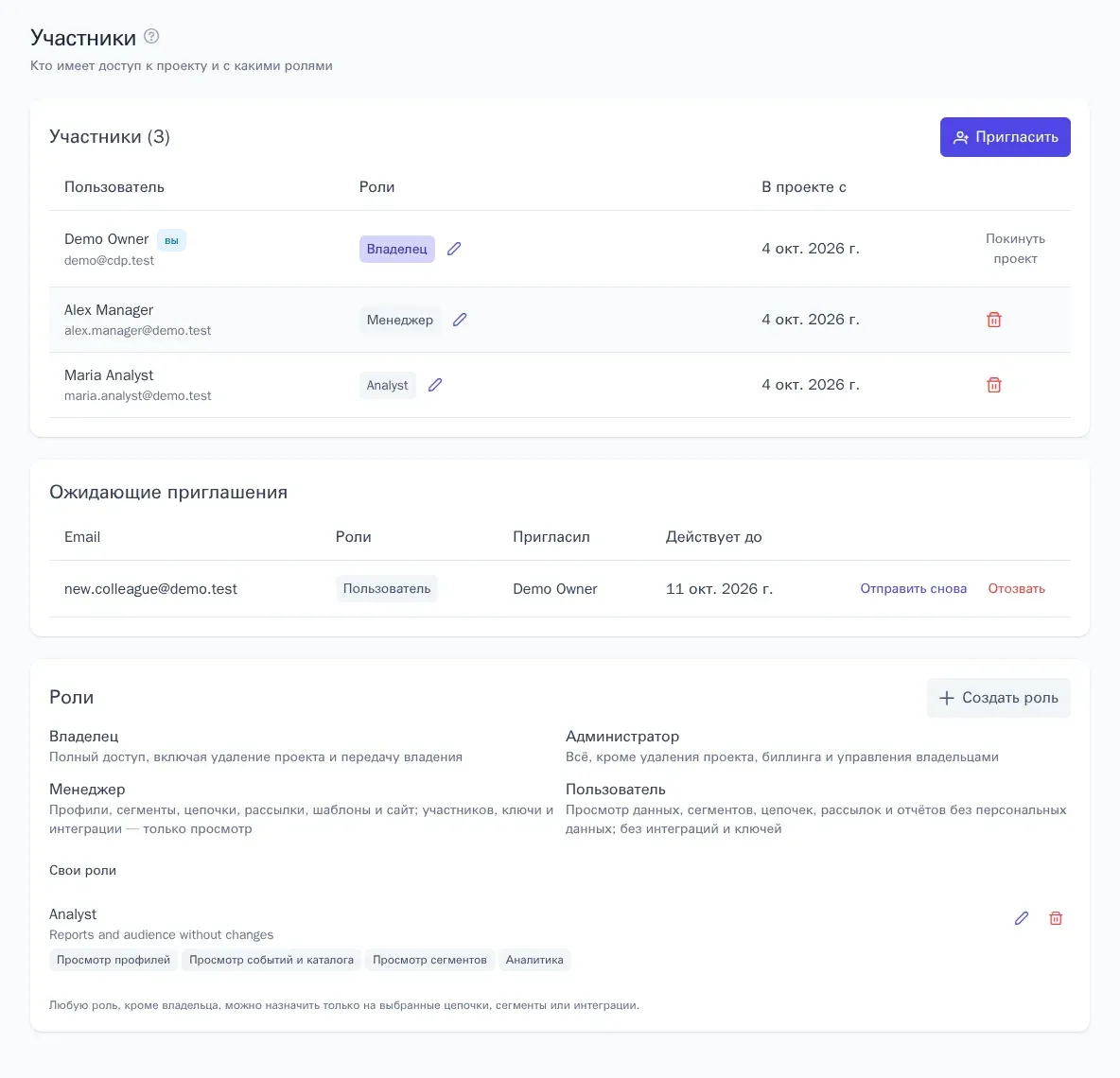The image size is (1120, 1078).
Task: Edit the custom Analyst role in Свои роли
Action: pos(1022,918)
